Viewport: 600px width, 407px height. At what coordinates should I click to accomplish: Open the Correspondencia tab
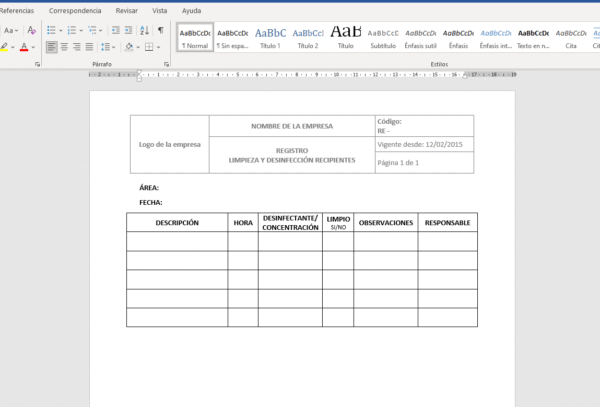(75, 11)
